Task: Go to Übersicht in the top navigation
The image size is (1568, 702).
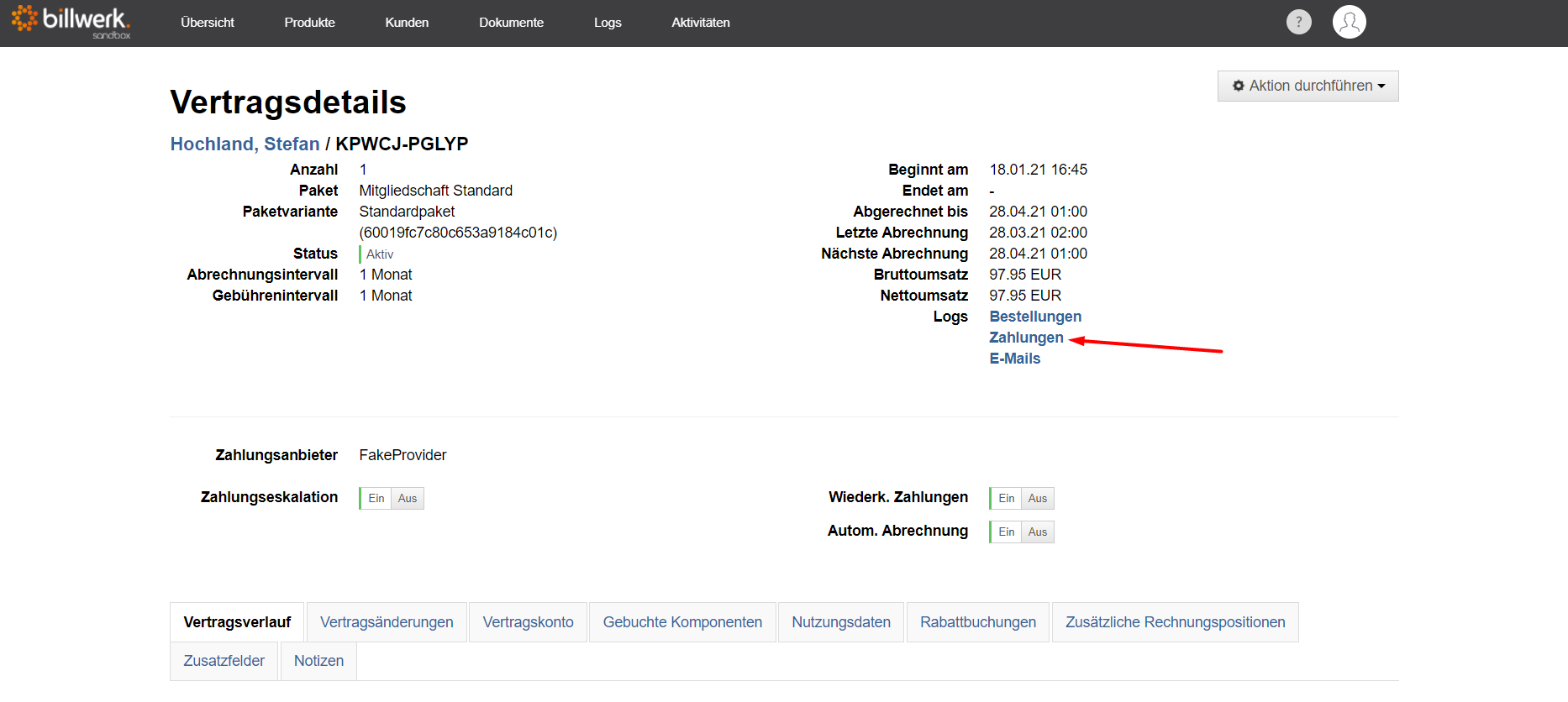Action: pos(208,23)
